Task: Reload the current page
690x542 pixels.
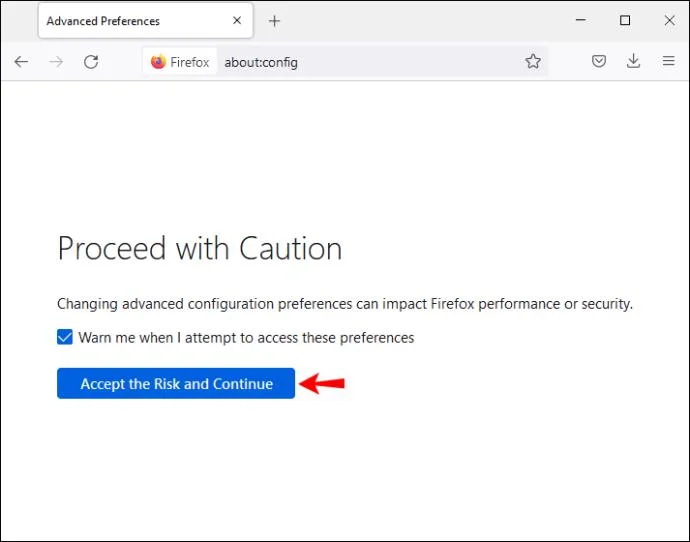Action: coord(91,62)
